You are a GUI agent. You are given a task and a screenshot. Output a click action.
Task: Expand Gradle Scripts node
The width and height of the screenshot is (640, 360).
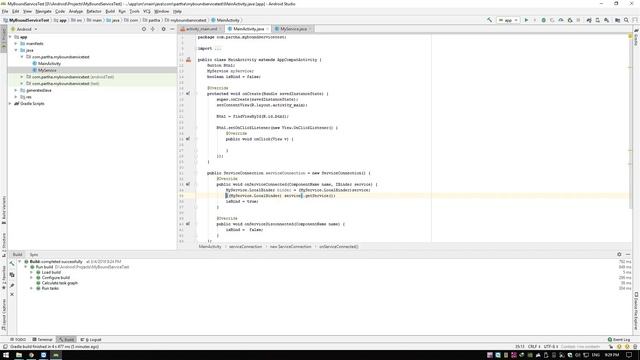click(11, 104)
